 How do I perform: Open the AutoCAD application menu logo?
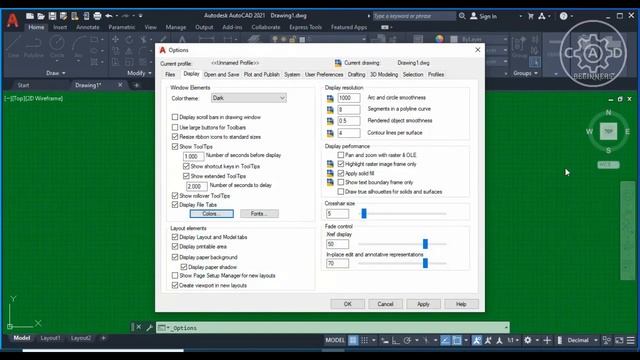coord(13,20)
